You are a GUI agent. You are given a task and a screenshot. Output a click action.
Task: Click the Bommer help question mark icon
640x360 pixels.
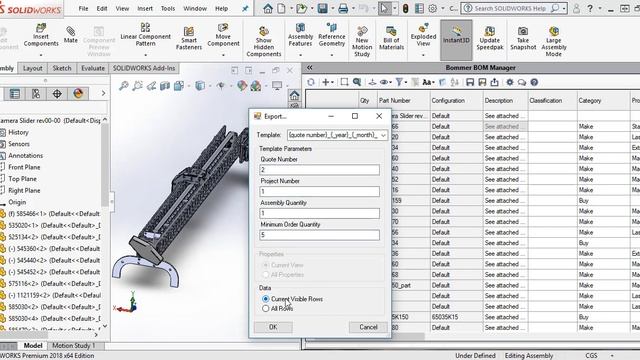534,82
